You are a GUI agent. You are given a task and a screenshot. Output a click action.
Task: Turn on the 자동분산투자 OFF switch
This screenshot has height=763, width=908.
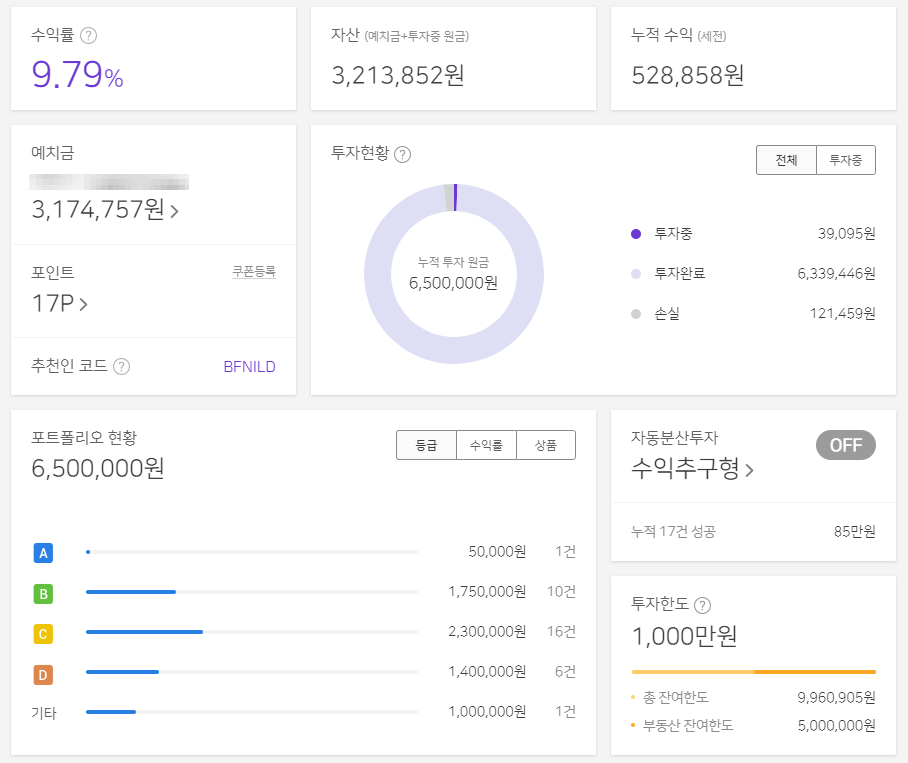click(845, 446)
